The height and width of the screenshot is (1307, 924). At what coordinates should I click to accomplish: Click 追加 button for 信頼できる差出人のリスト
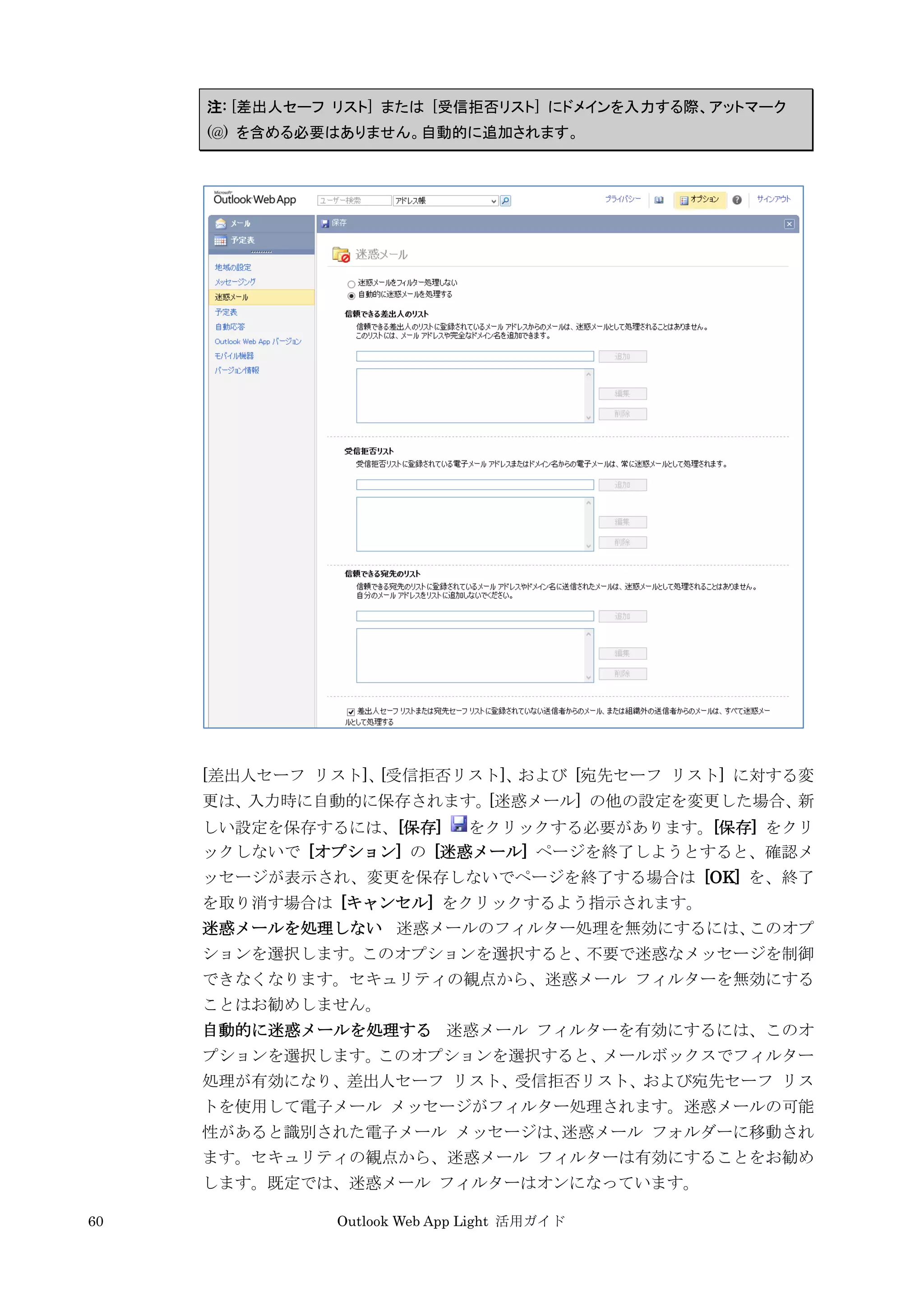coord(623,357)
